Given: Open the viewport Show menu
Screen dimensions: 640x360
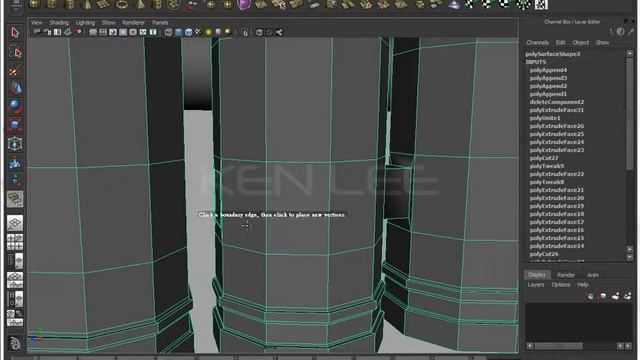Looking at the screenshot, I should click(x=109, y=22).
